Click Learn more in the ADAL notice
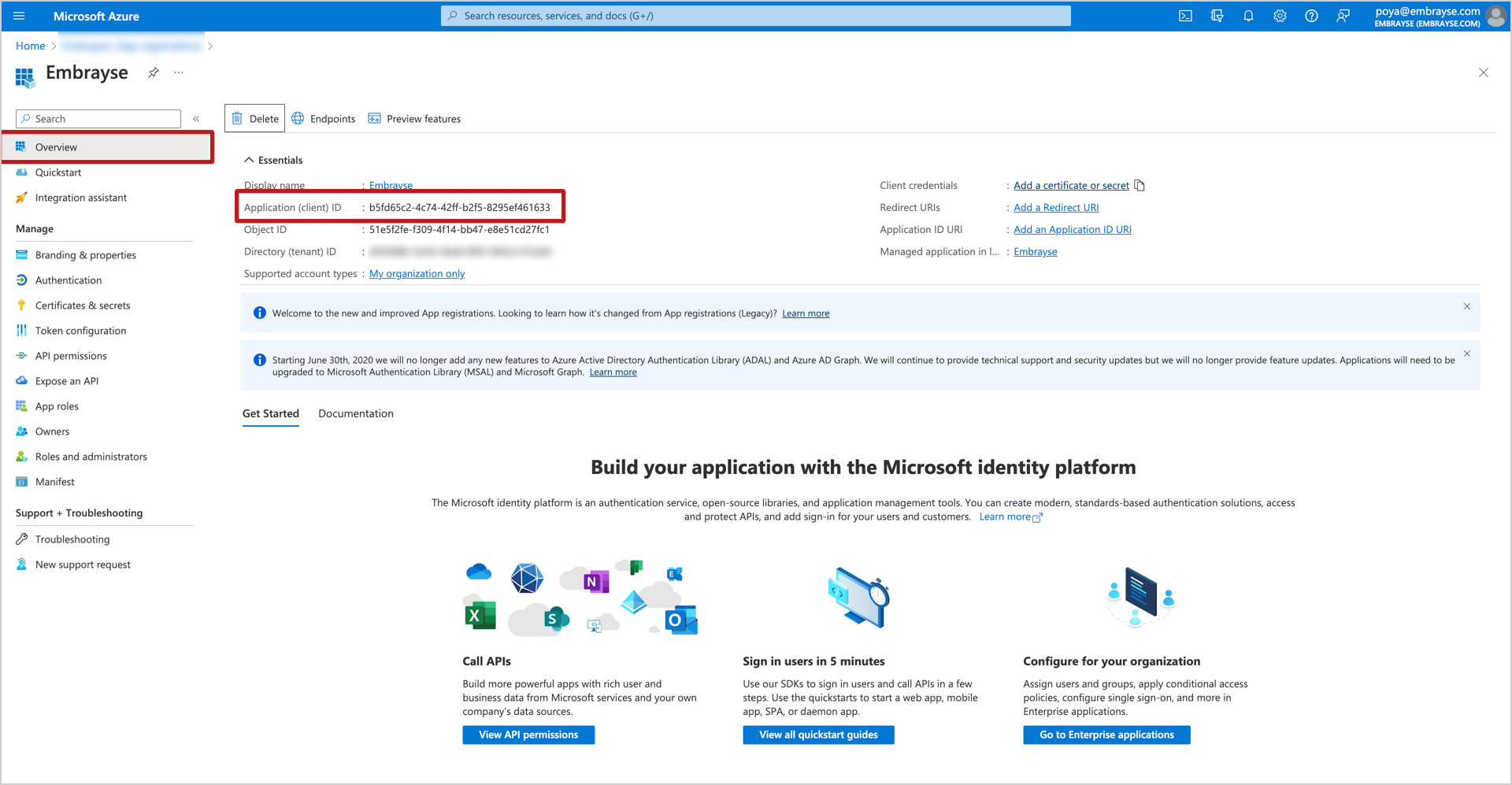Screen dimensions: 1512x785 click(x=613, y=372)
